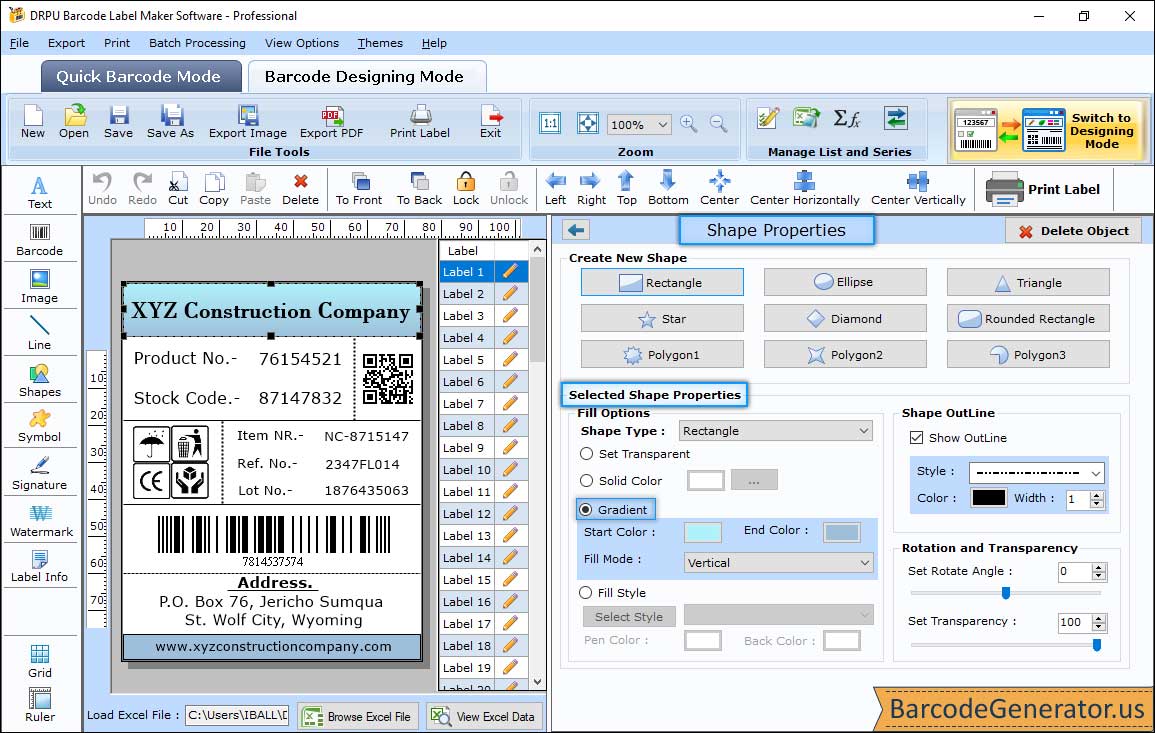Viewport: 1155px width, 733px height.
Task: Toggle the Show OutLine checkbox
Action: [x=916, y=438]
